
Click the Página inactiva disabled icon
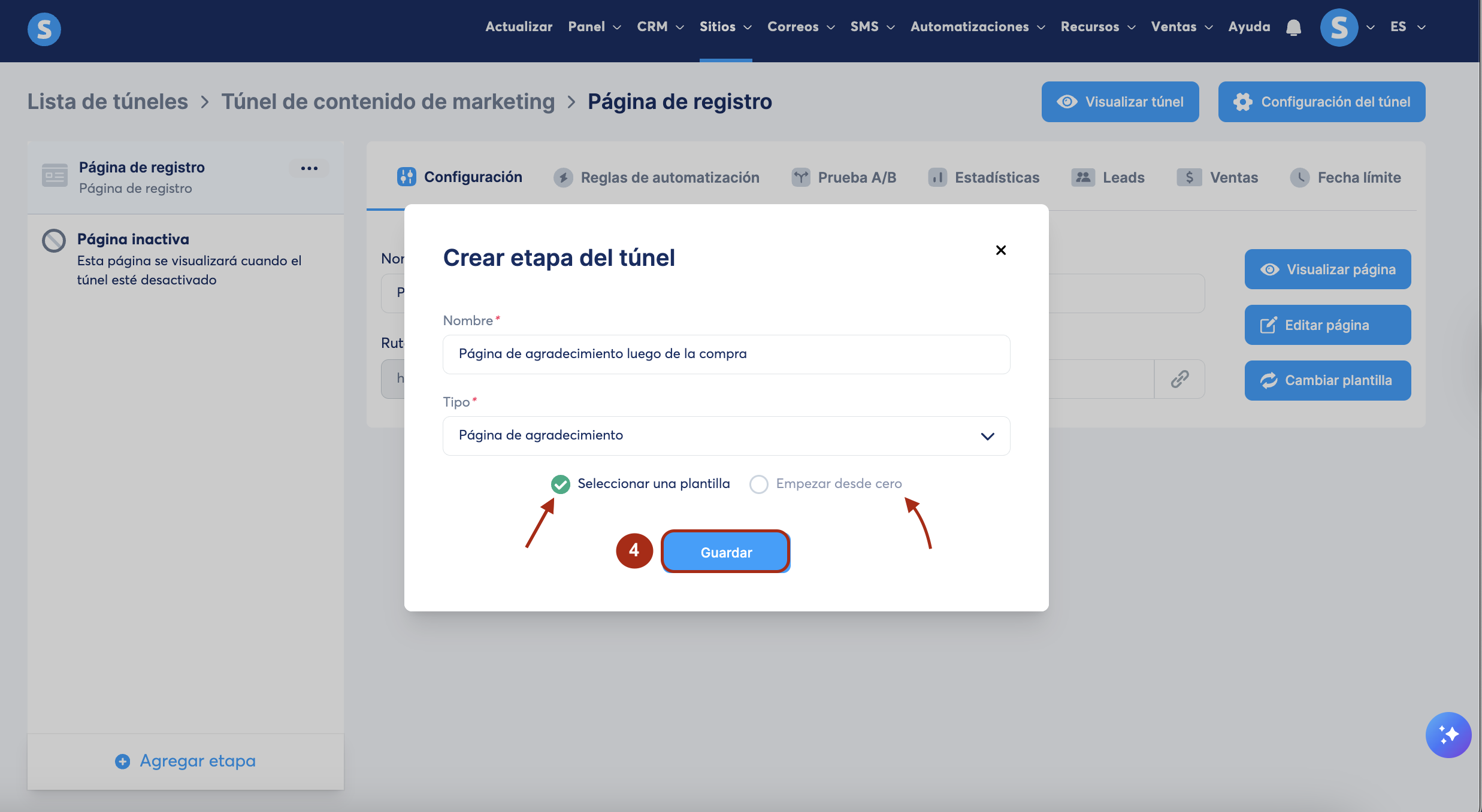coord(54,241)
